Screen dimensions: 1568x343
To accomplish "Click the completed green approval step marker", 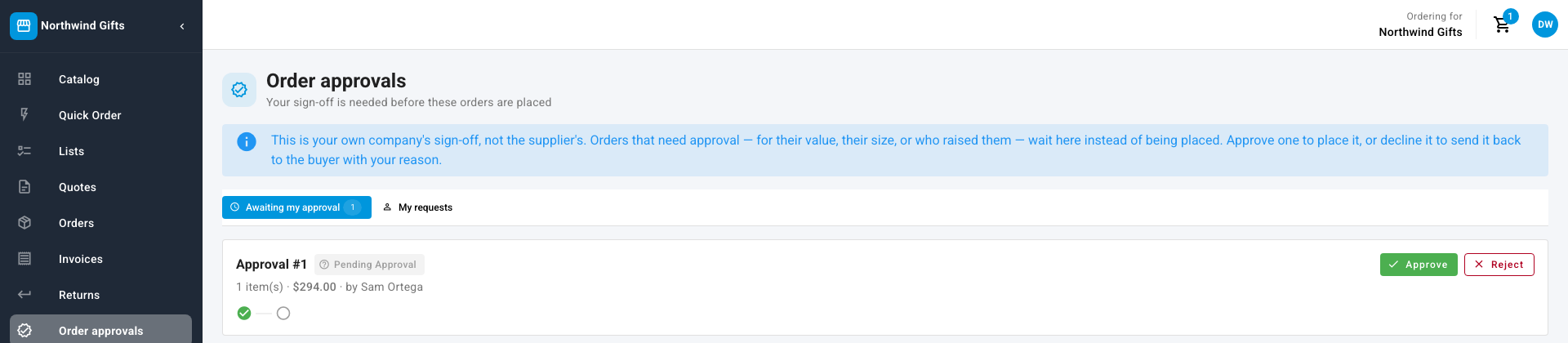I will [x=244, y=313].
